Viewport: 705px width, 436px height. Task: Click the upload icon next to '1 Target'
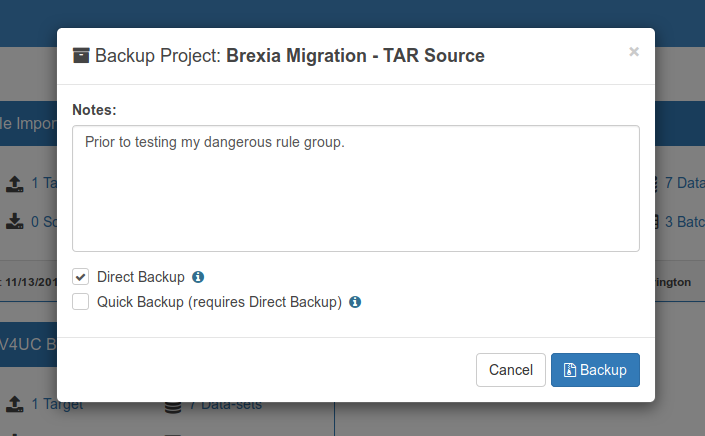point(15,404)
